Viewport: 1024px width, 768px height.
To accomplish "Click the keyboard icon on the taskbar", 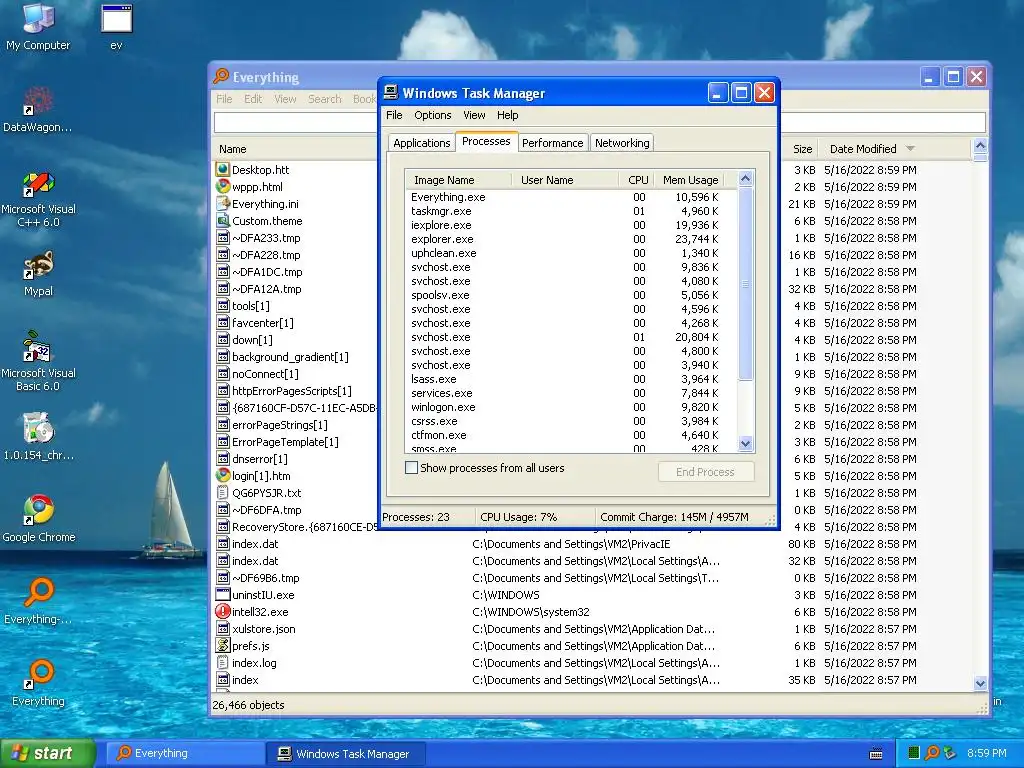I will tap(876, 754).
